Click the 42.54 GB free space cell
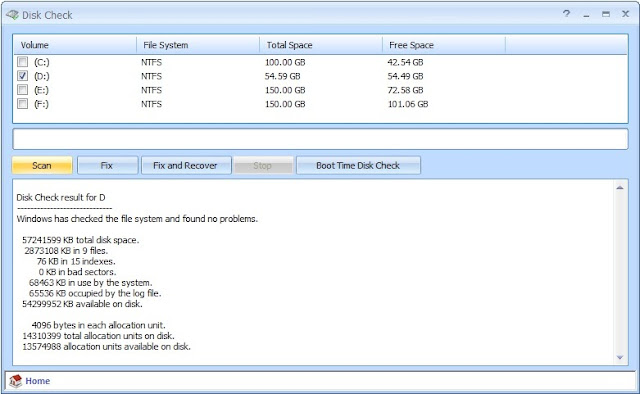 pos(405,62)
